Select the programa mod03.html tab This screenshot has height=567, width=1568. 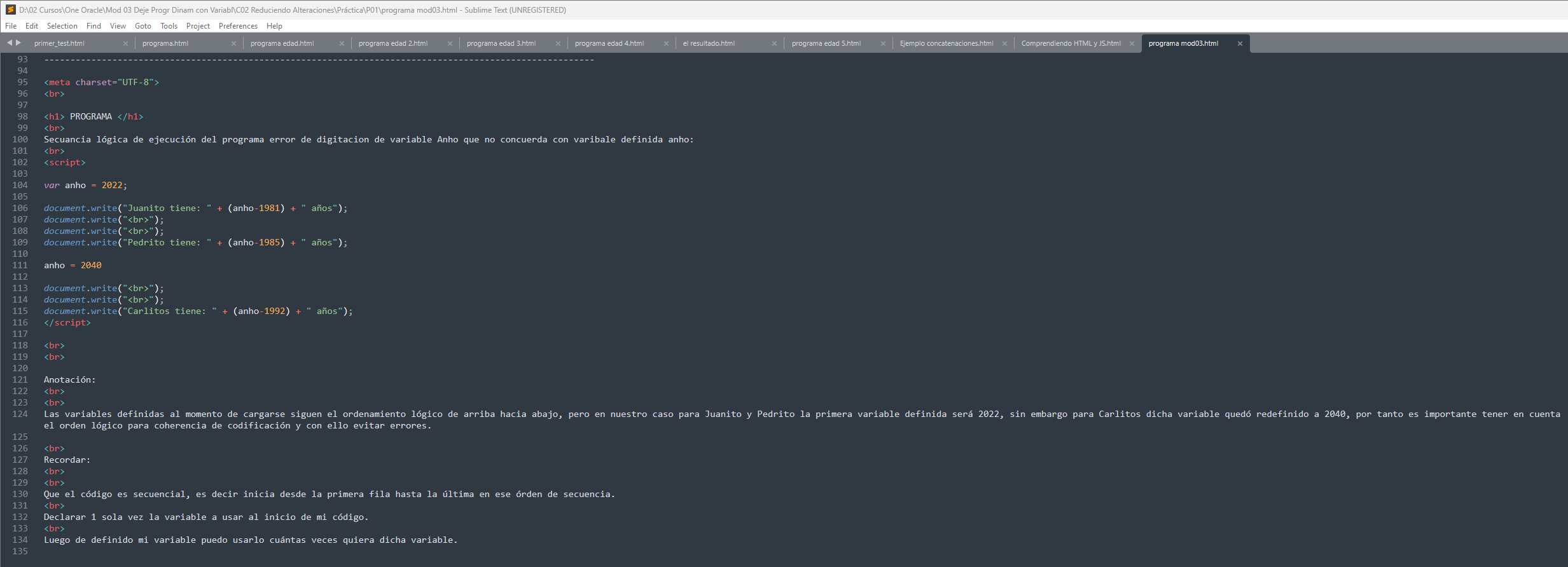pos(1184,43)
